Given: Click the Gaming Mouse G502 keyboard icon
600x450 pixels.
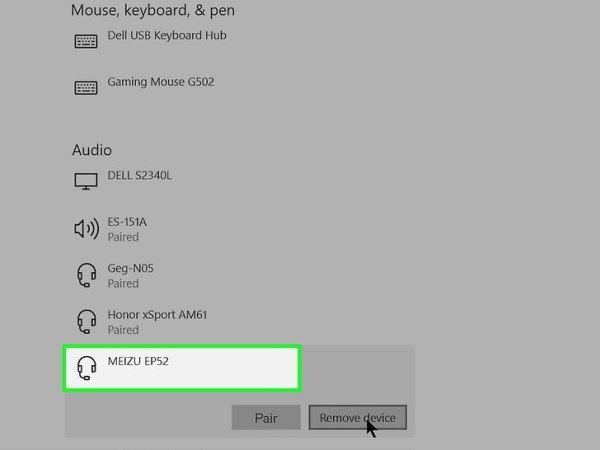Looking at the screenshot, I should (x=86, y=88).
